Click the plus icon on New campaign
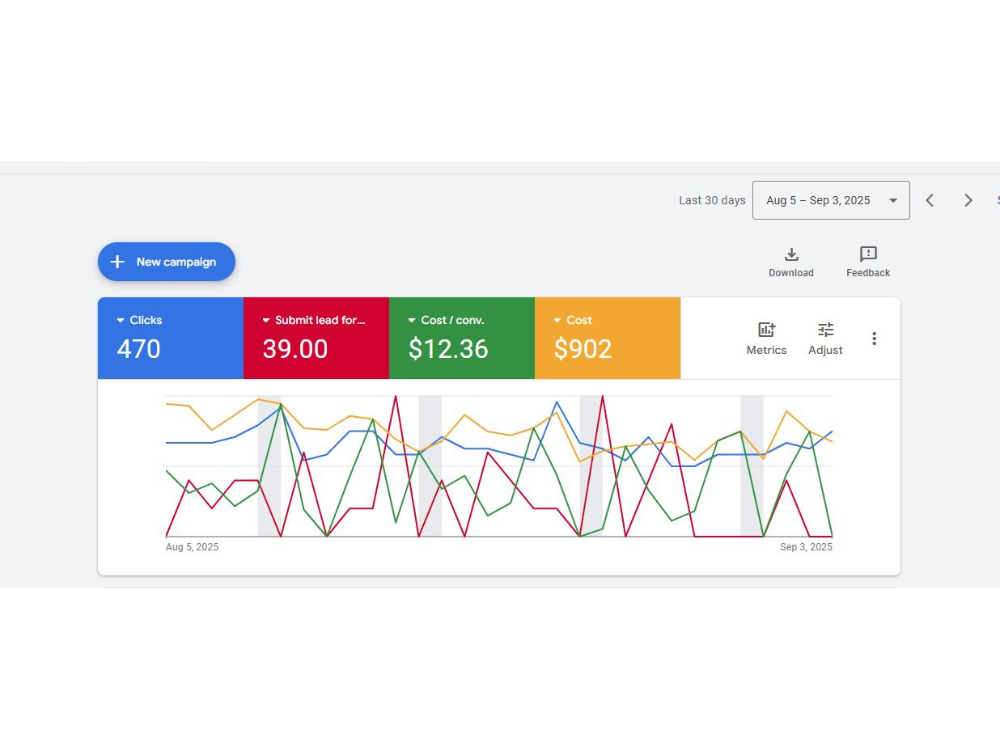 coord(119,261)
